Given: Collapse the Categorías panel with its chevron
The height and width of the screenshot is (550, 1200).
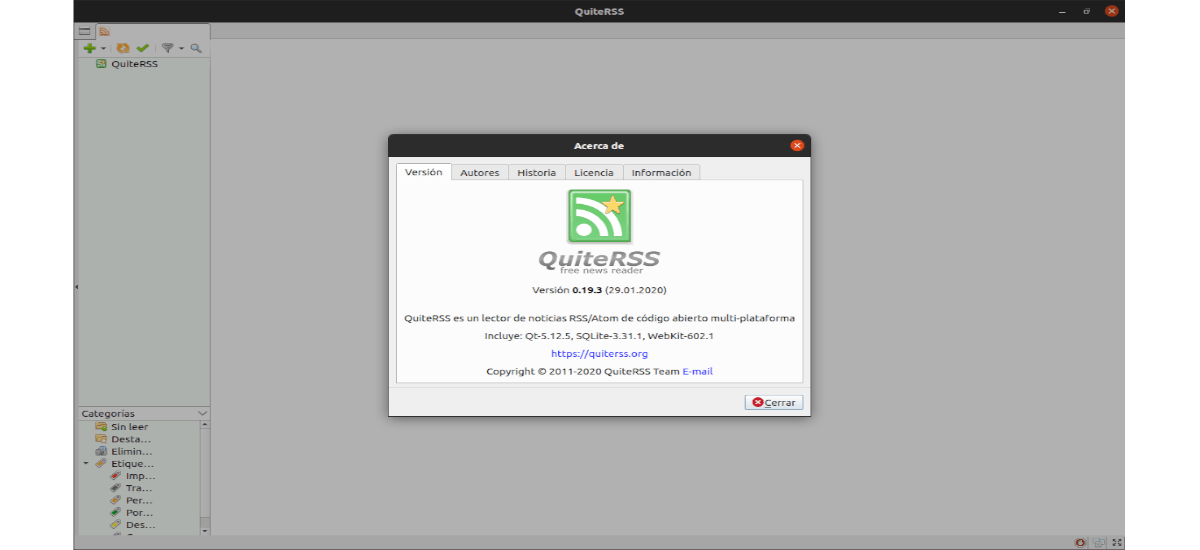Looking at the screenshot, I should tap(203, 413).
